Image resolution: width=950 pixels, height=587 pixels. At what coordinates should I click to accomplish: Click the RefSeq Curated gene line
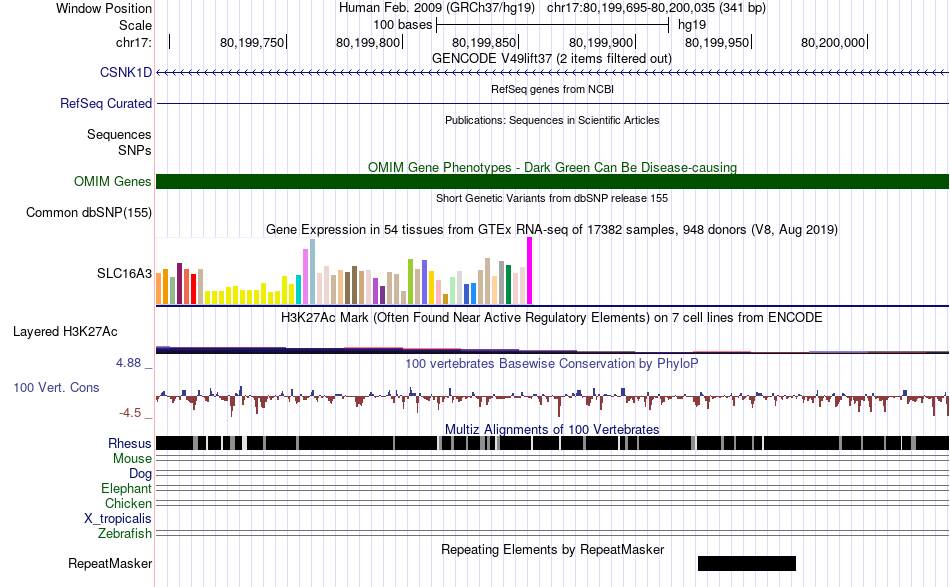click(x=552, y=104)
